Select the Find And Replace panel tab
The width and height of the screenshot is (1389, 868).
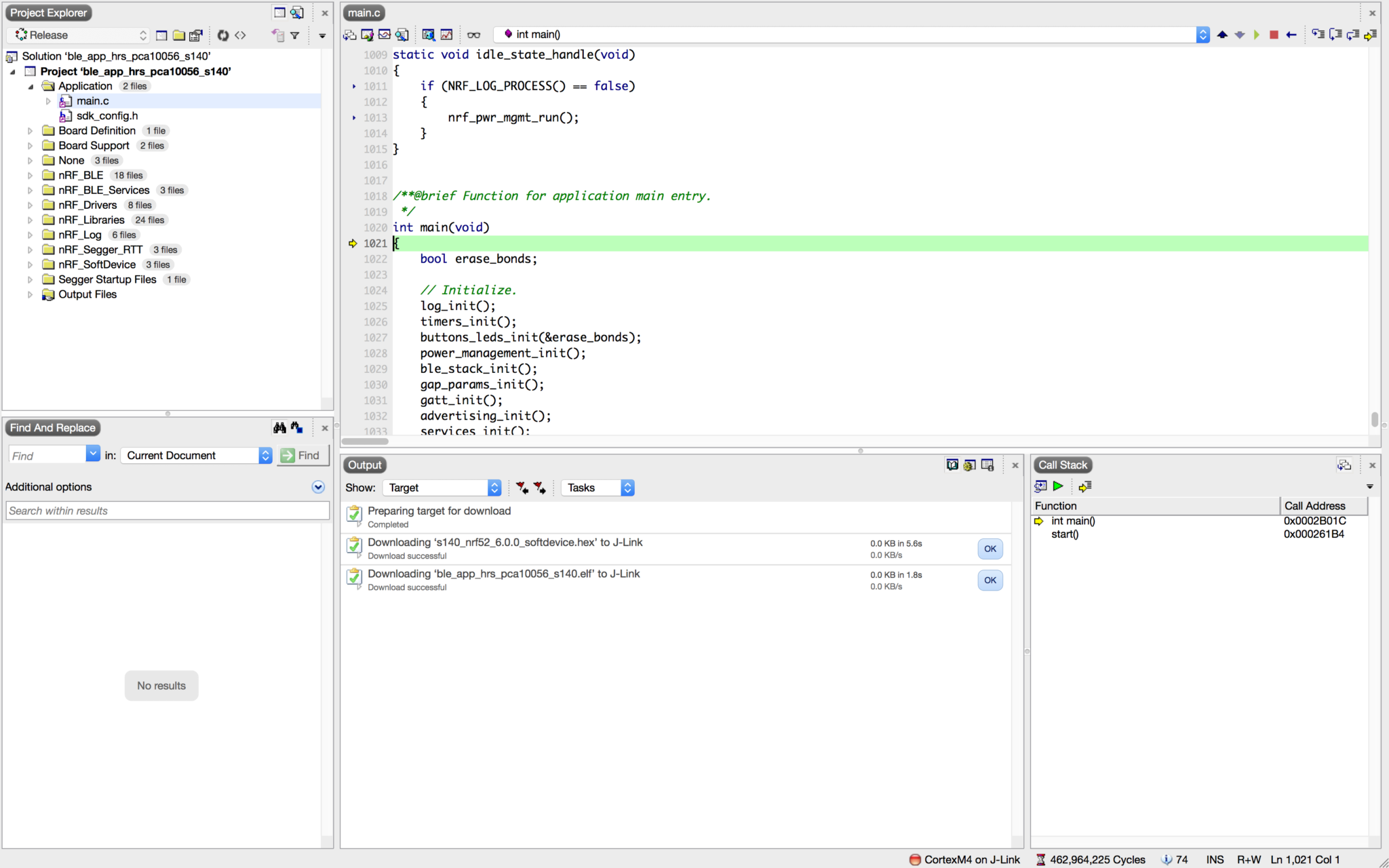[x=53, y=428]
